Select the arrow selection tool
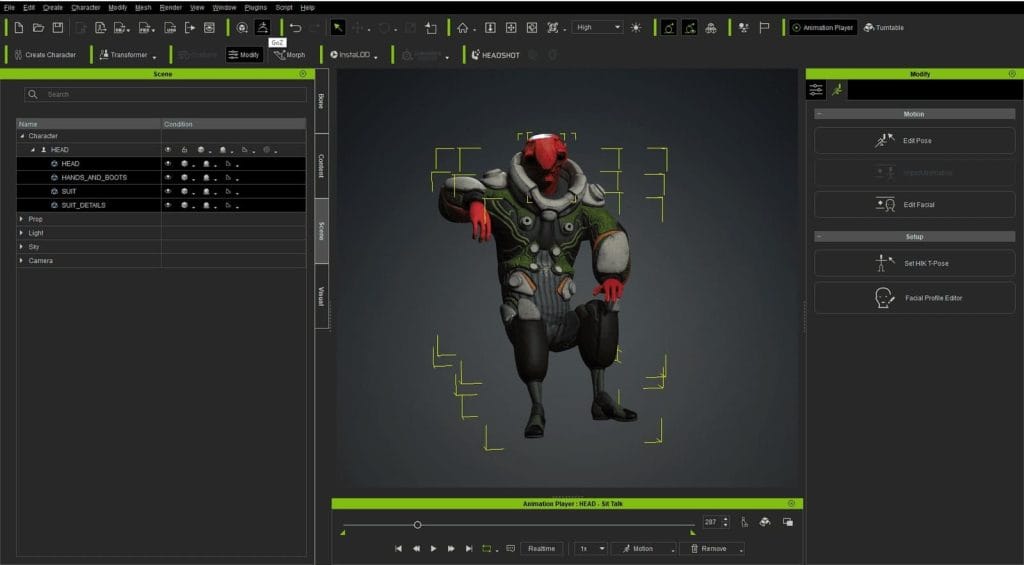Viewport: 1024px width, 565px height. pyautogui.click(x=338, y=28)
